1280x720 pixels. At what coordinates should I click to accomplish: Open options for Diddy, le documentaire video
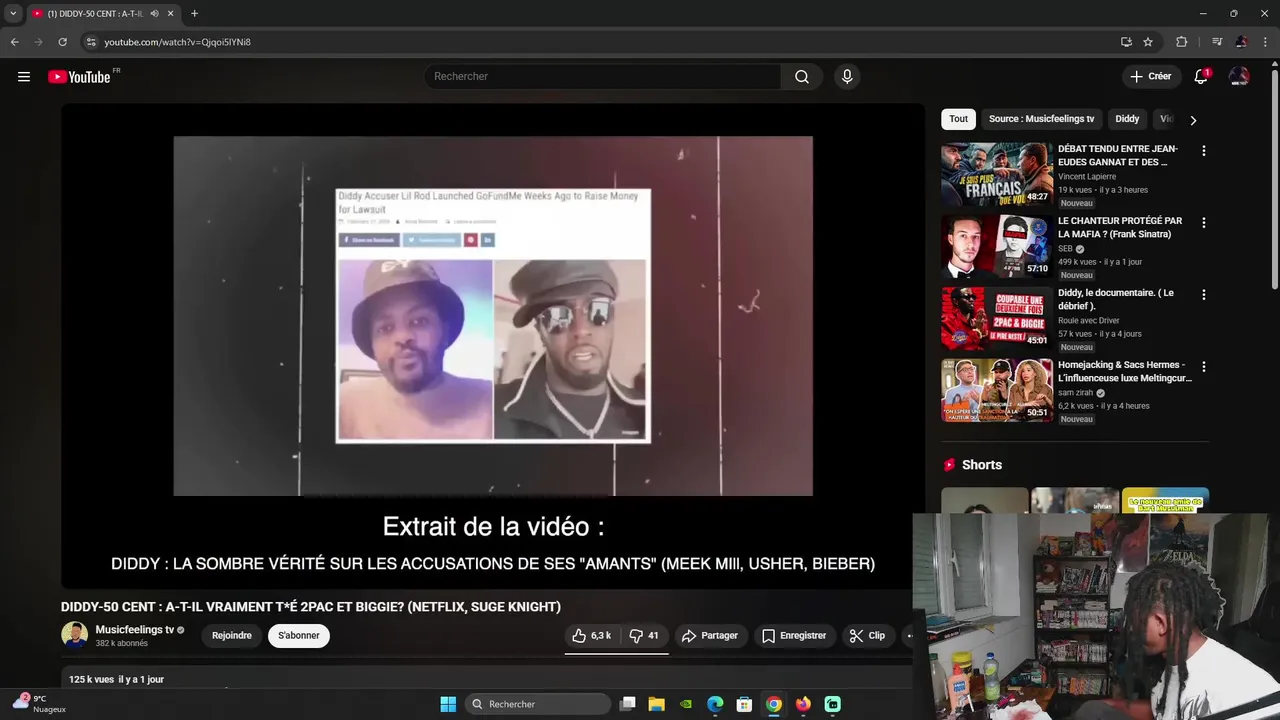1204,295
